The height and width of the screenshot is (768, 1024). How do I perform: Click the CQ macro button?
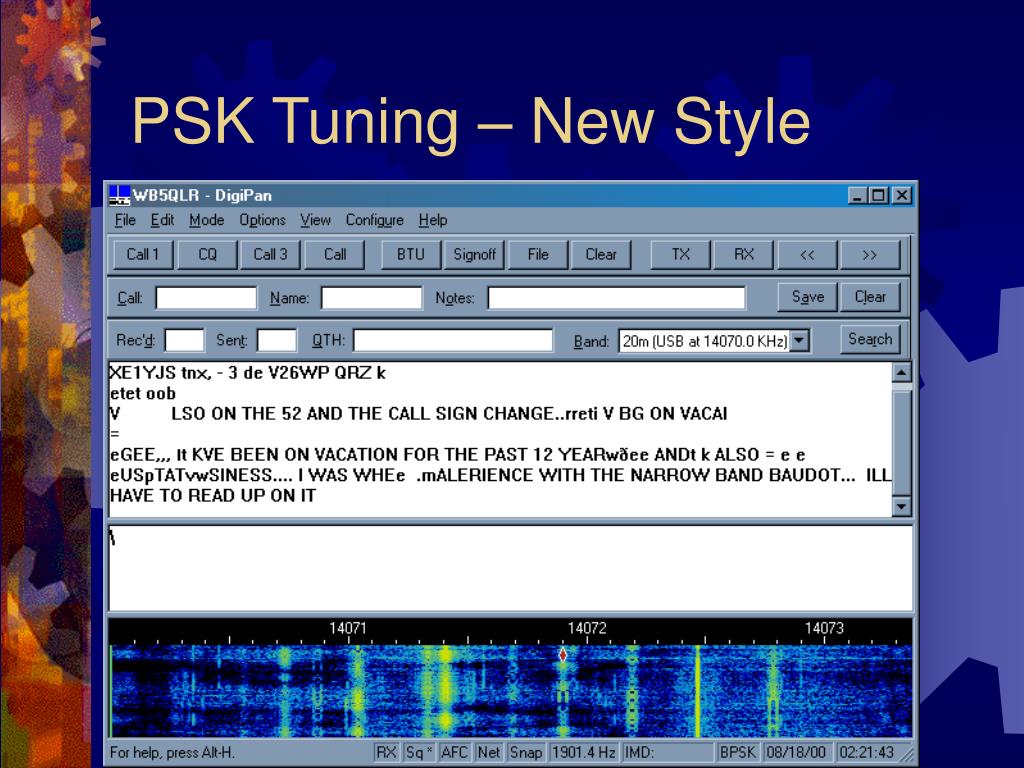pos(207,255)
